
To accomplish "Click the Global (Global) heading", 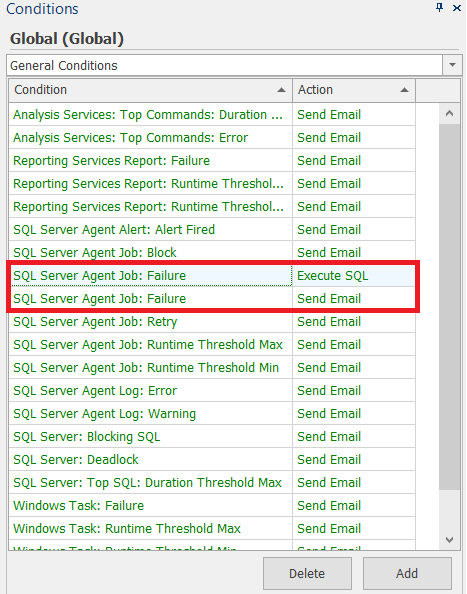I will 67,39.
